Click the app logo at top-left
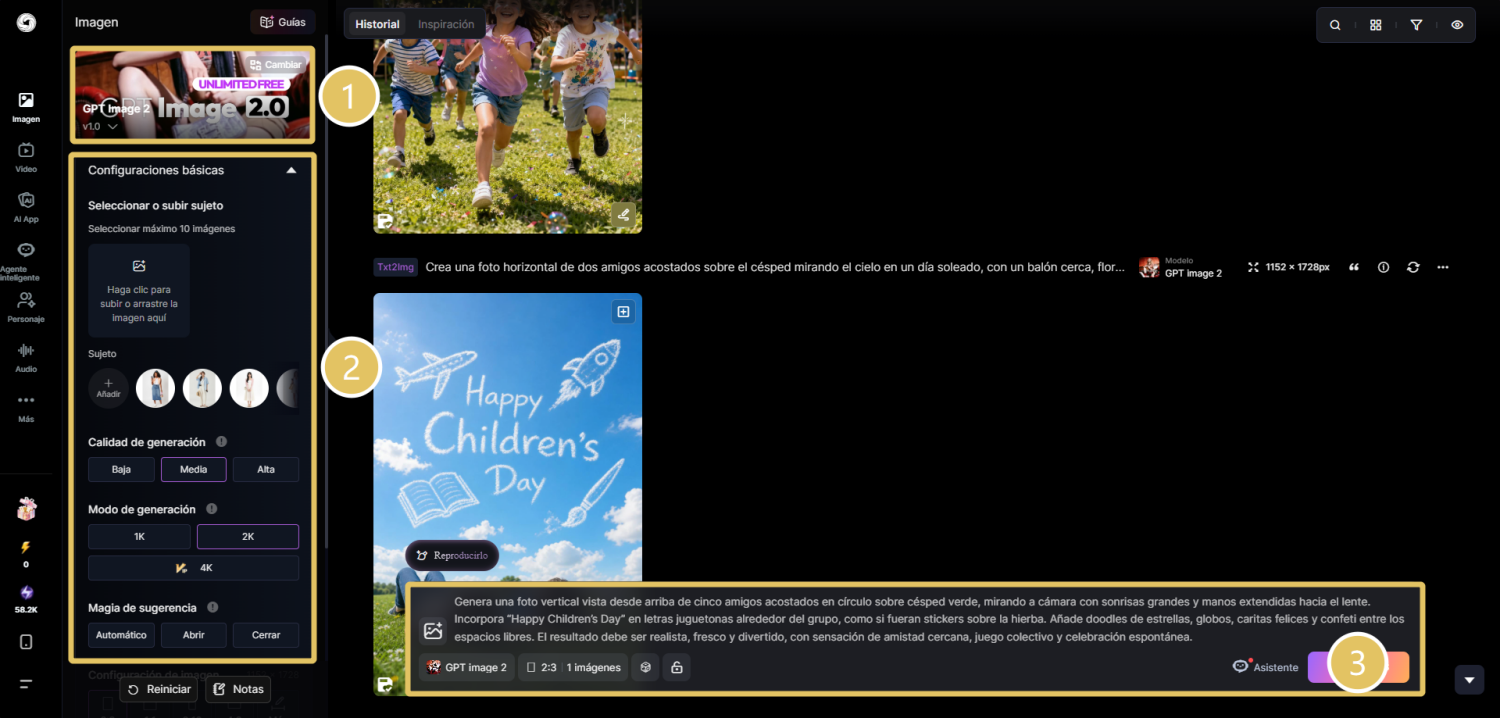This screenshot has width=1500, height=718. tap(26, 22)
